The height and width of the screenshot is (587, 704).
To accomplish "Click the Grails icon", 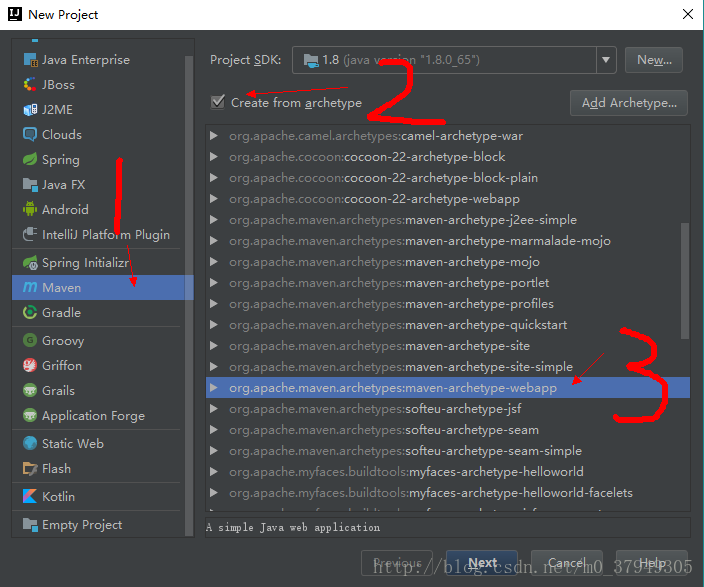I will 30,390.
